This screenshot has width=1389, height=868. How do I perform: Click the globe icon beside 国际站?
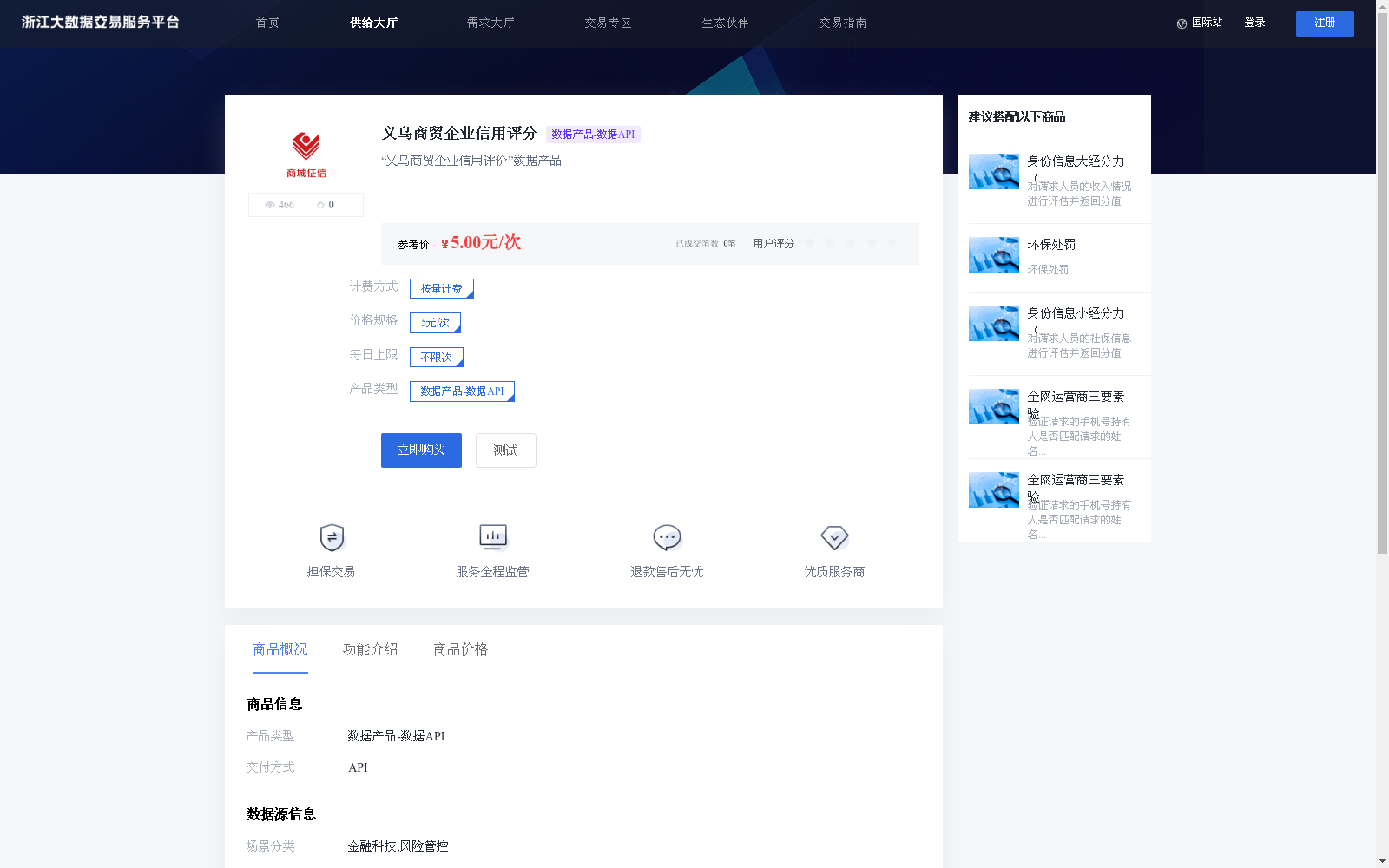click(1182, 23)
